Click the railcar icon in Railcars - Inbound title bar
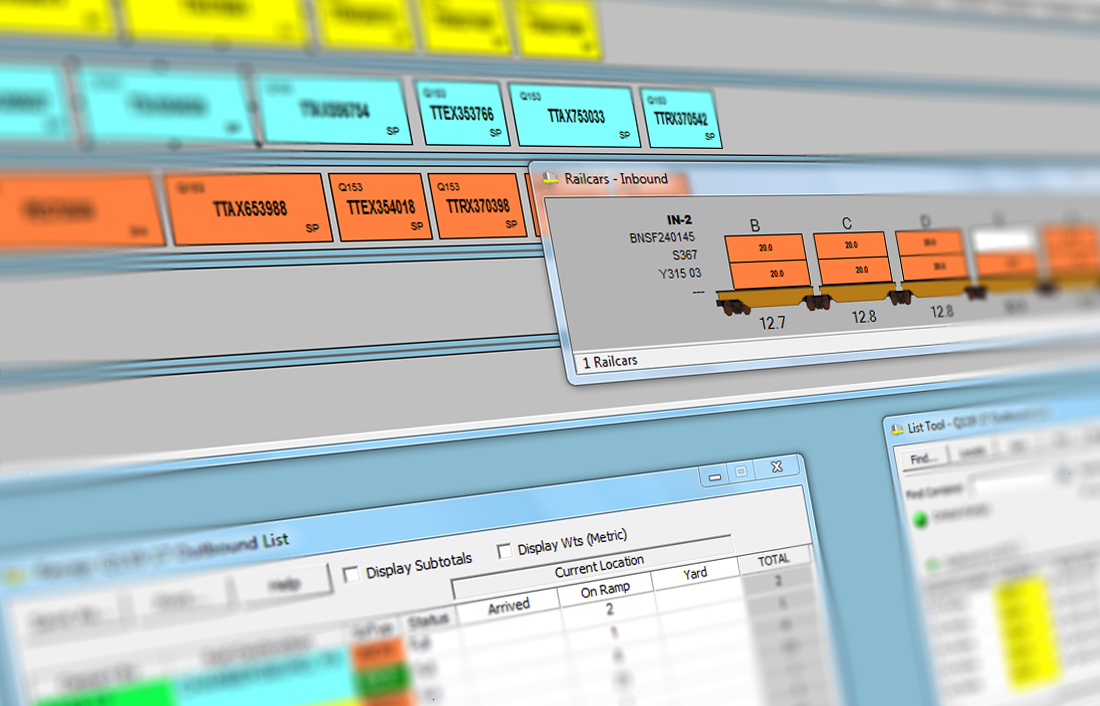This screenshot has height=706, width=1100. point(551,176)
